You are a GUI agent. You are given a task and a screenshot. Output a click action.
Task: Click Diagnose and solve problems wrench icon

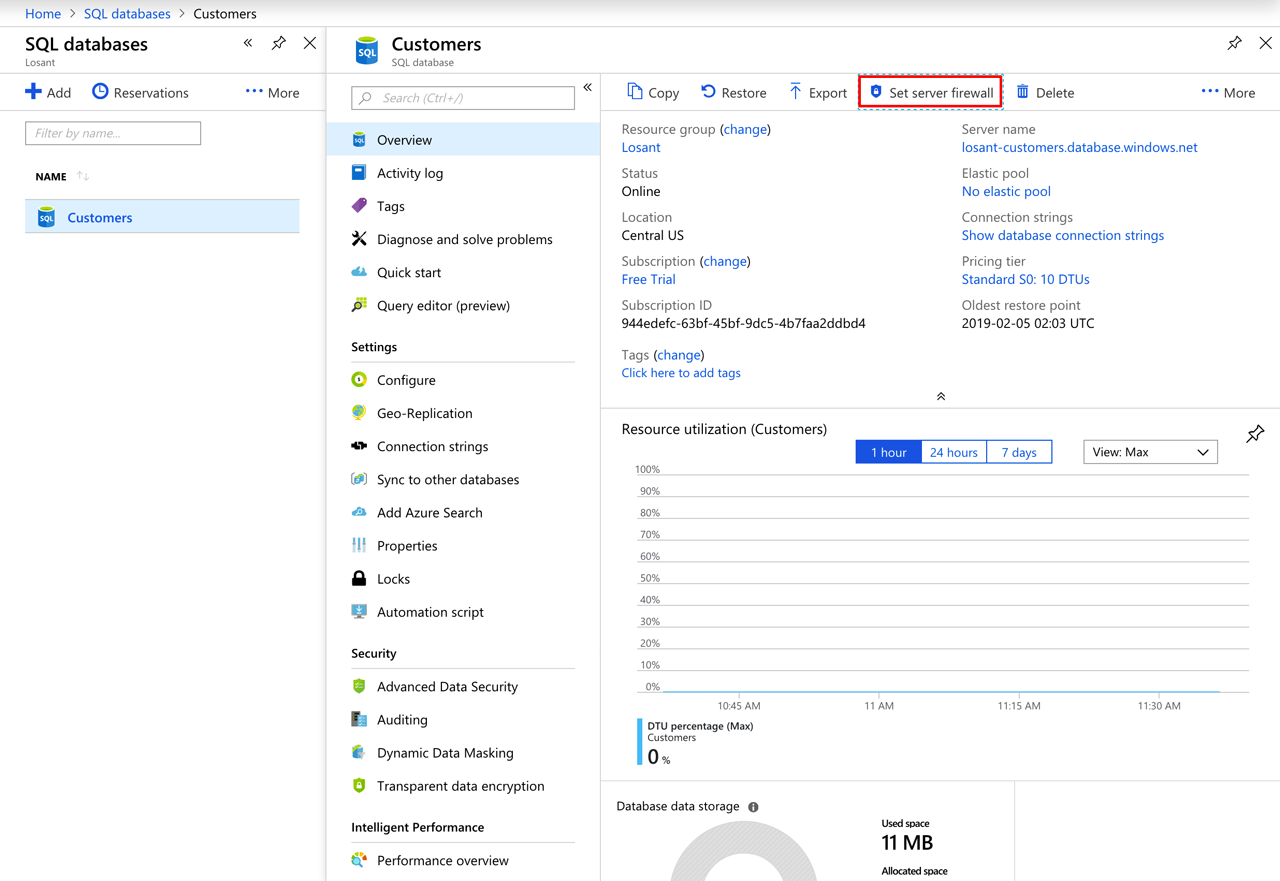[x=359, y=238]
